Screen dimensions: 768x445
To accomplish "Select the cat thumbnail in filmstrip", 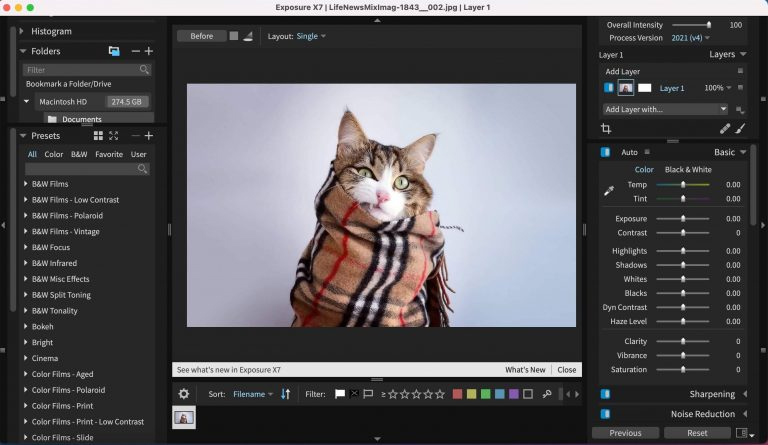I will pyautogui.click(x=184, y=417).
